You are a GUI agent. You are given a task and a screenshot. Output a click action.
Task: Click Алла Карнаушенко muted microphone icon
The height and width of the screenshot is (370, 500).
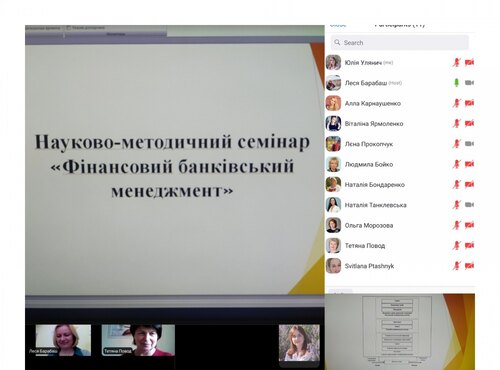(x=456, y=103)
